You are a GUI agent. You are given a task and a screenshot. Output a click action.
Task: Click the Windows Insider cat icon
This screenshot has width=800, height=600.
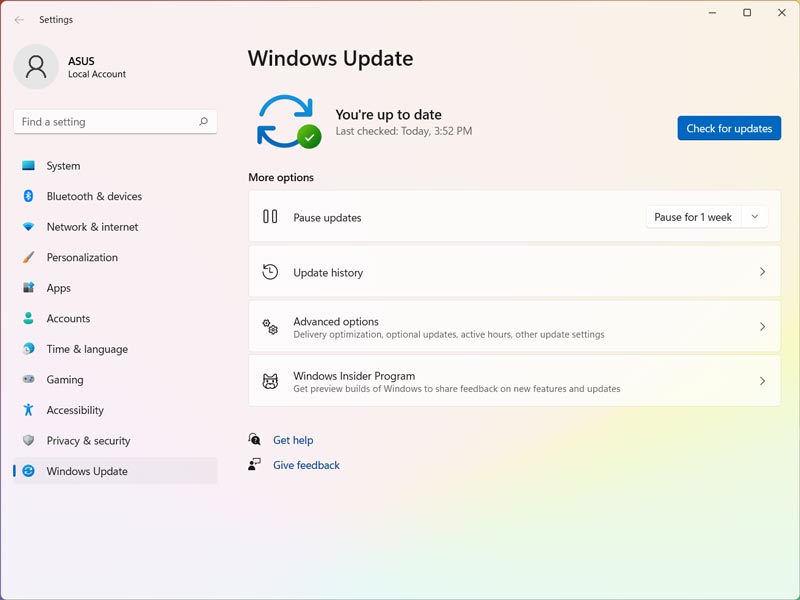pos(270,381)
